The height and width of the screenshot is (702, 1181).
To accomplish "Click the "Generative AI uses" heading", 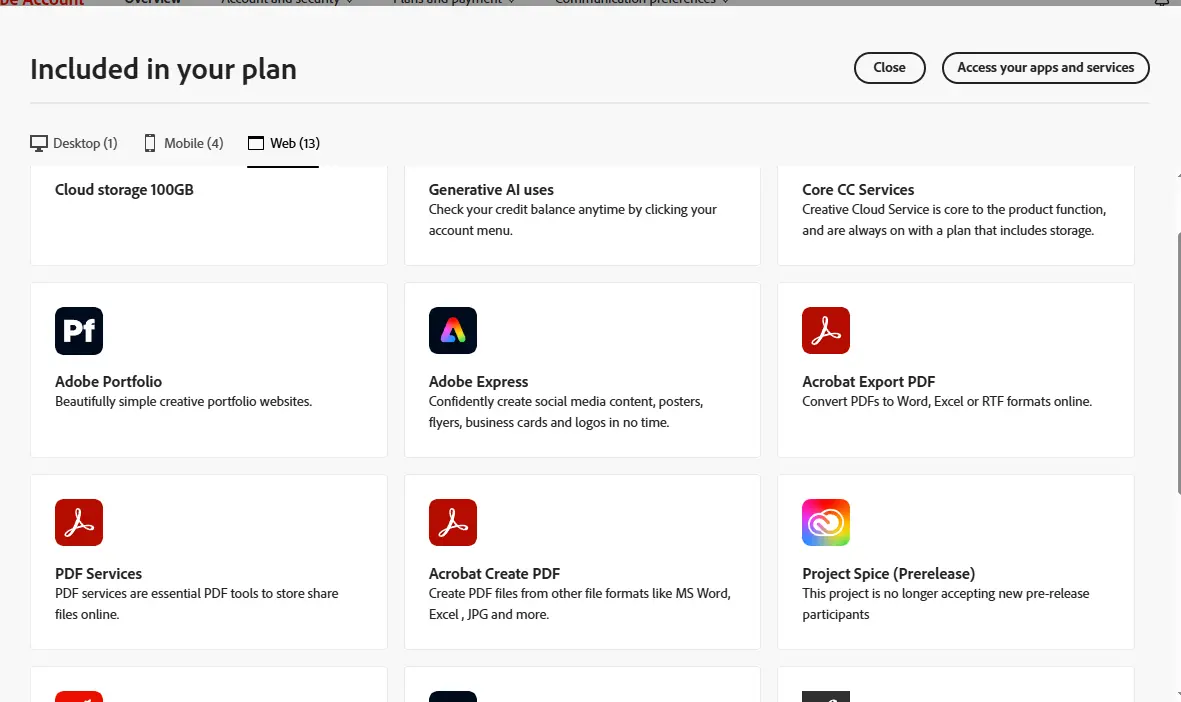I will tap(491, 190).
